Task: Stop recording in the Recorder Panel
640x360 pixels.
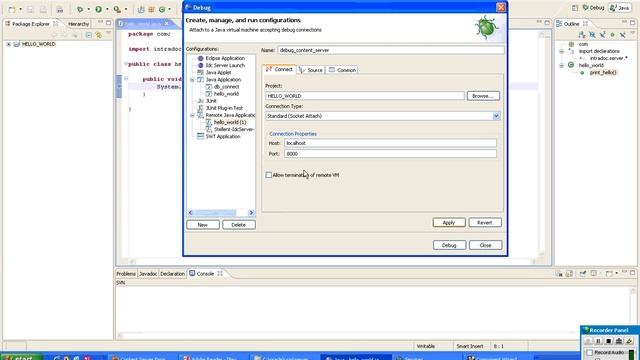Action: (609, 341)
